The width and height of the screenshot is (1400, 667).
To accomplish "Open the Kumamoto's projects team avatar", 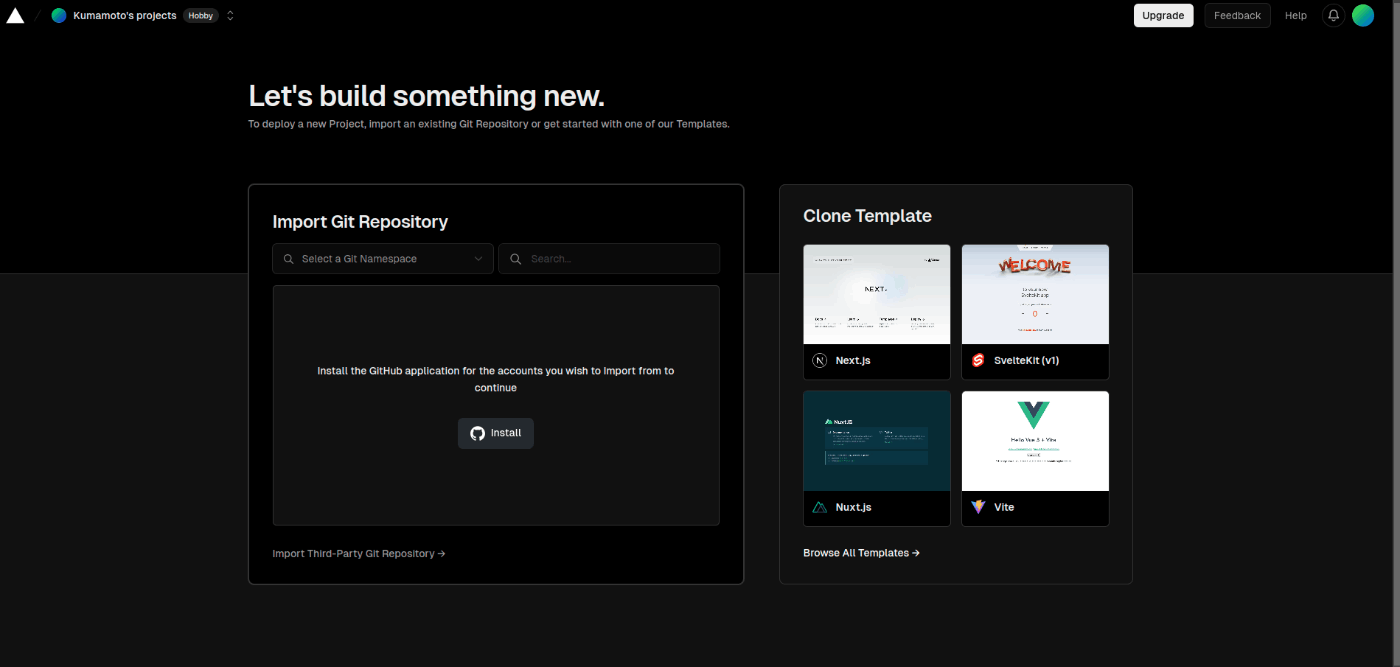I will point(59,15).
